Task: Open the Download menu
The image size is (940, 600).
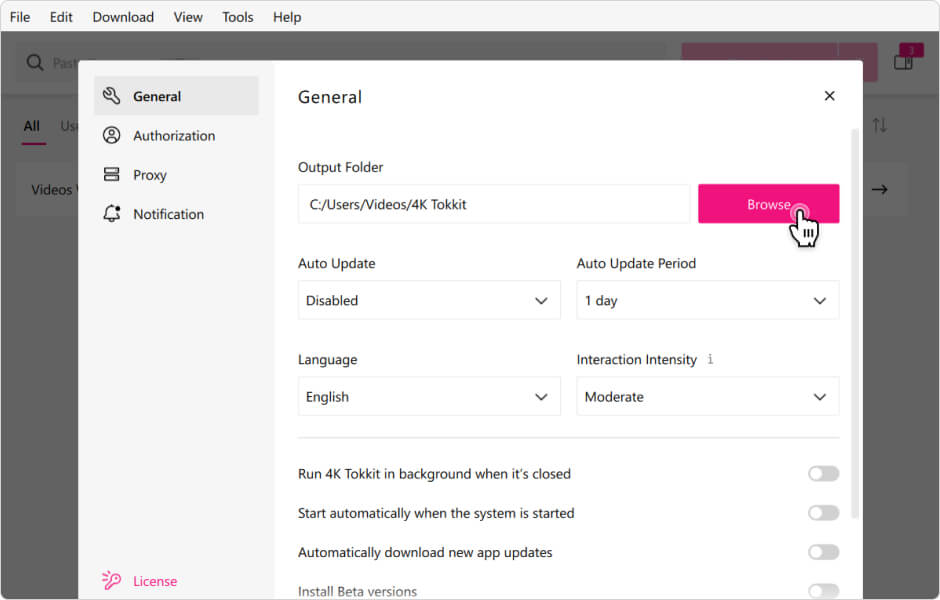Action: pos(123,17)
